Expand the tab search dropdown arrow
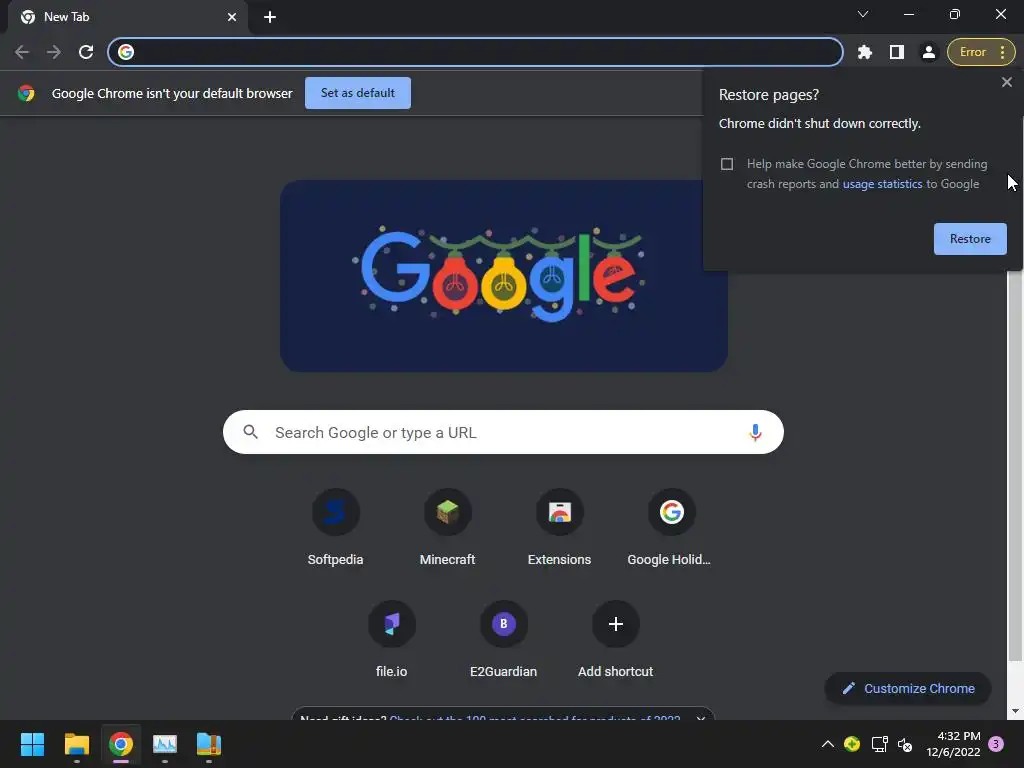This screenshot has width=1024, height=768. pyautogui.click(x=863, y=14)
